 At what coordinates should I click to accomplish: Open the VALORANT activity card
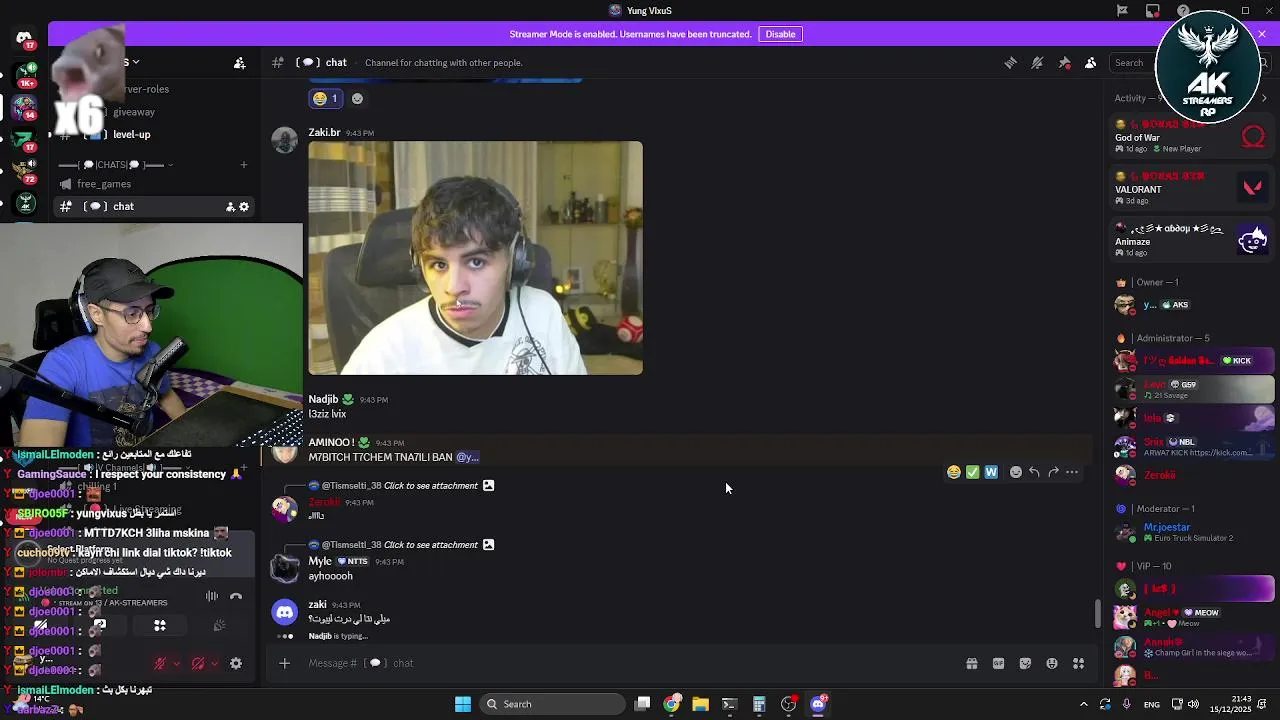tap(1192, 189)
